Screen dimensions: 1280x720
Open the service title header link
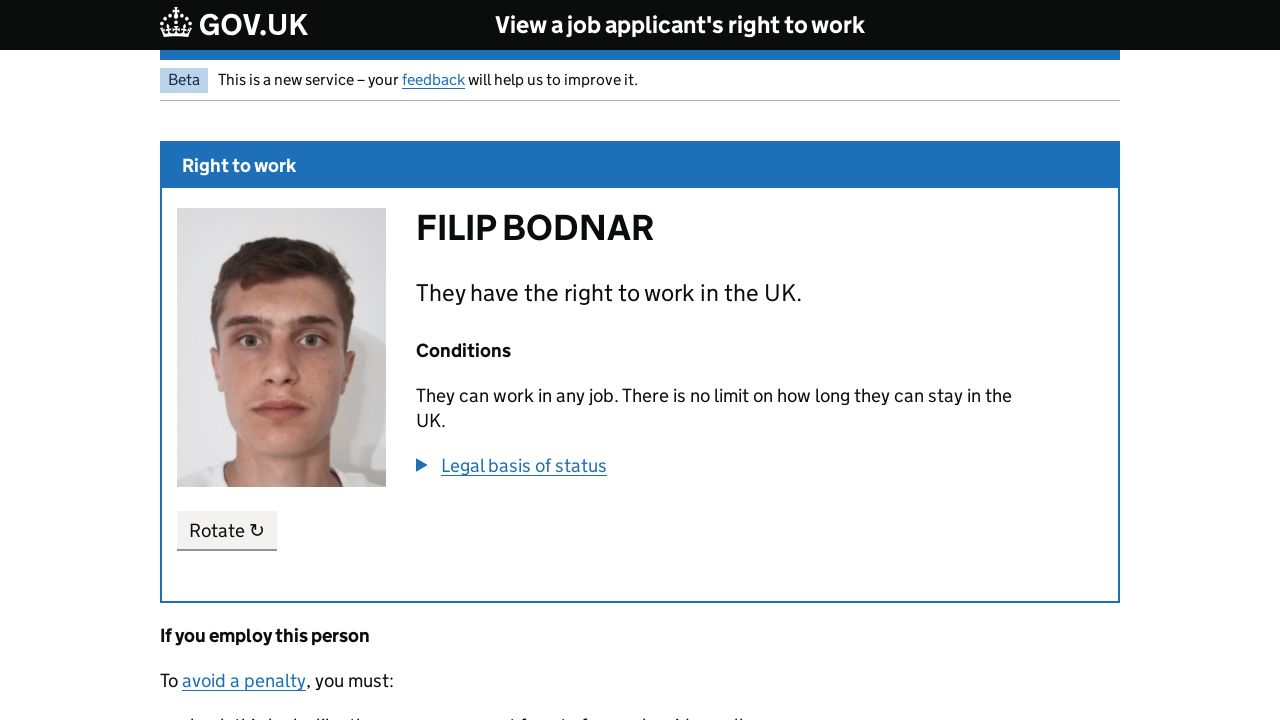coord(679,25)
